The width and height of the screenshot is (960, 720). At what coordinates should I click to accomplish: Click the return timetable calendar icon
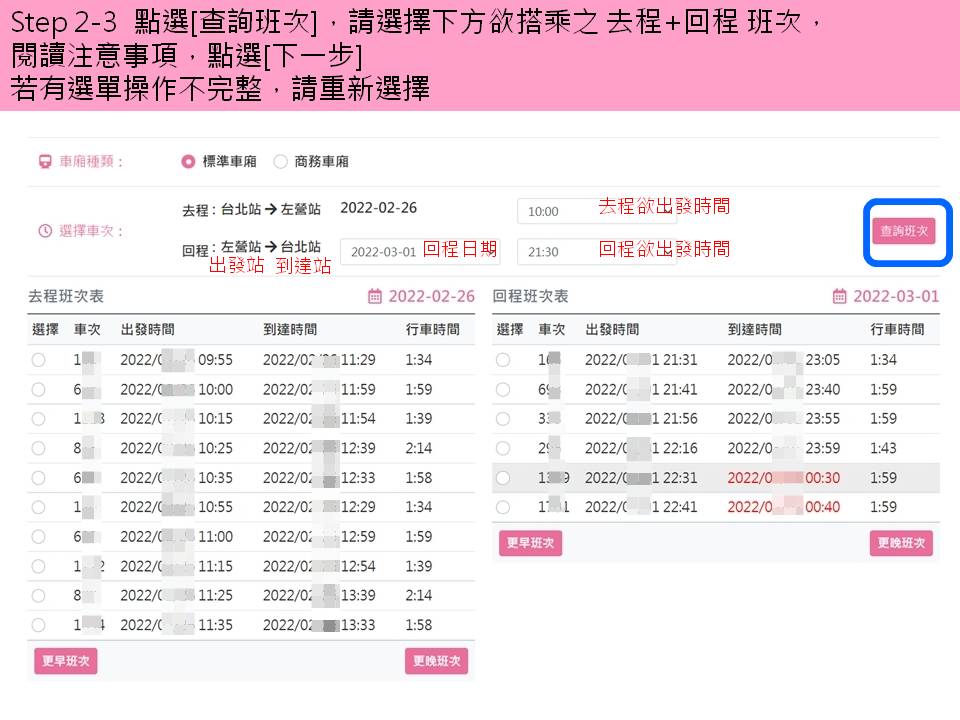839,297
